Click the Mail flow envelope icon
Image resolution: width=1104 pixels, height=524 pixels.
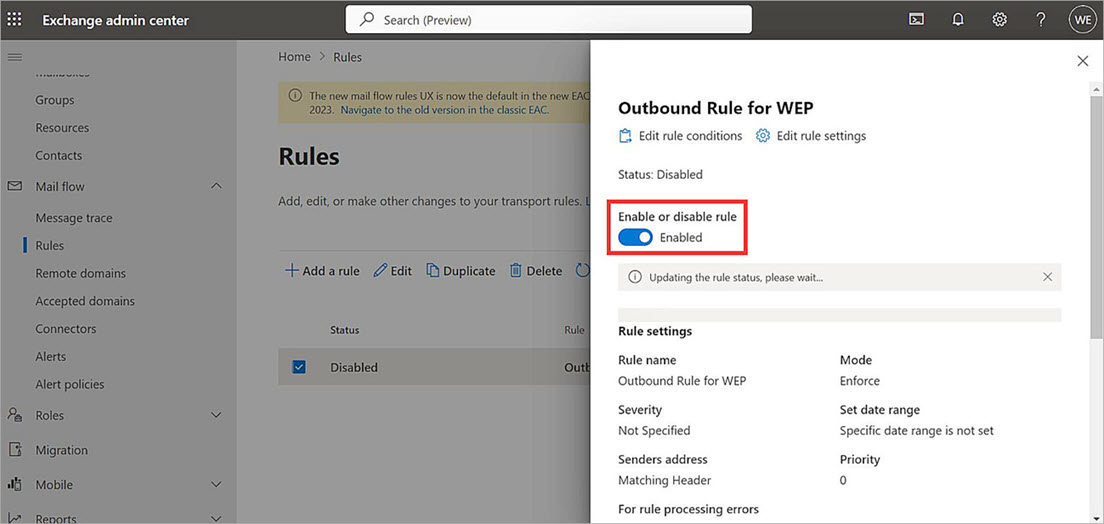pos(14,187)
